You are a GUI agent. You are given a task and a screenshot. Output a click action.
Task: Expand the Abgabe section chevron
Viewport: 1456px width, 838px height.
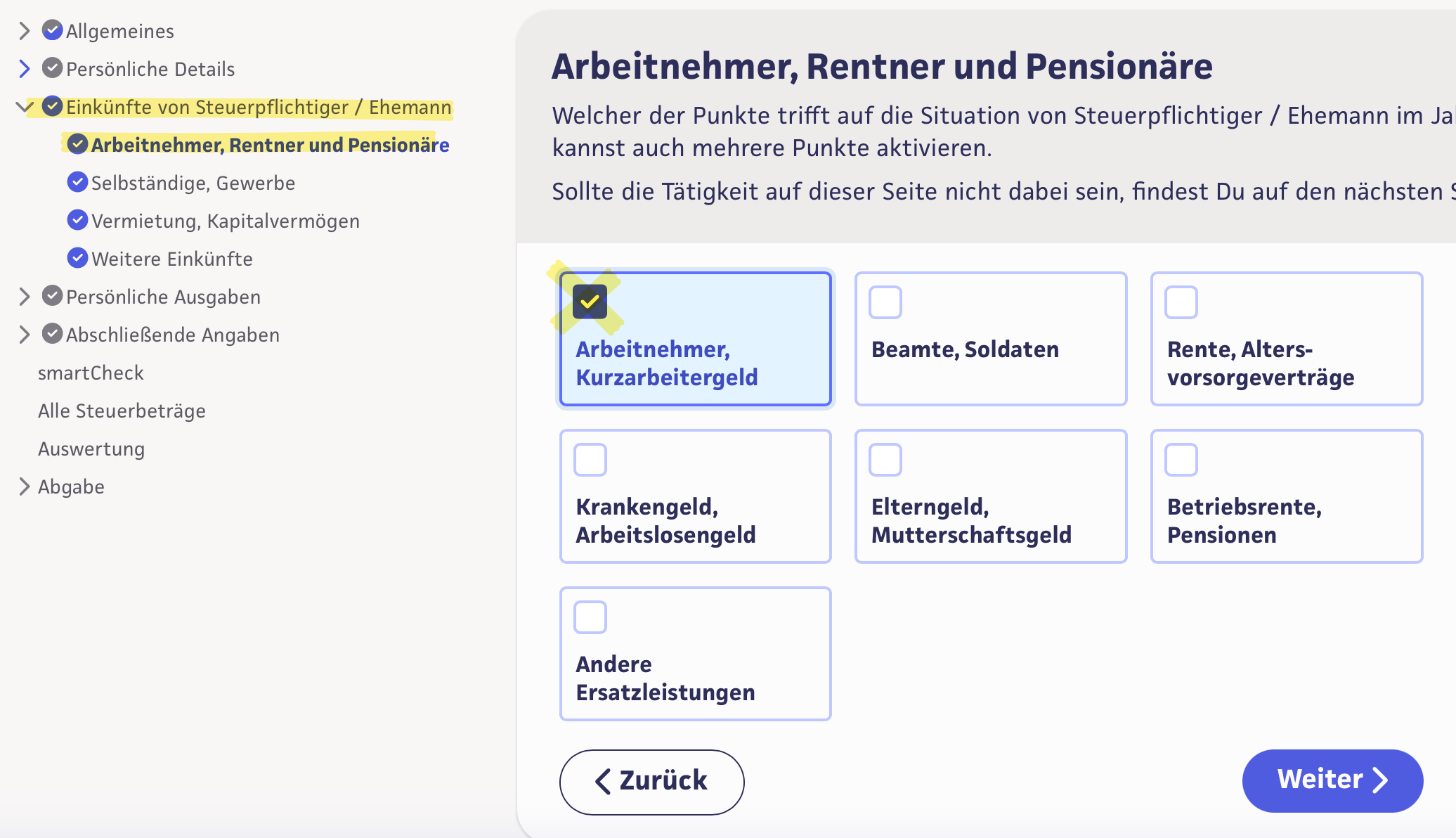(25, 486)
